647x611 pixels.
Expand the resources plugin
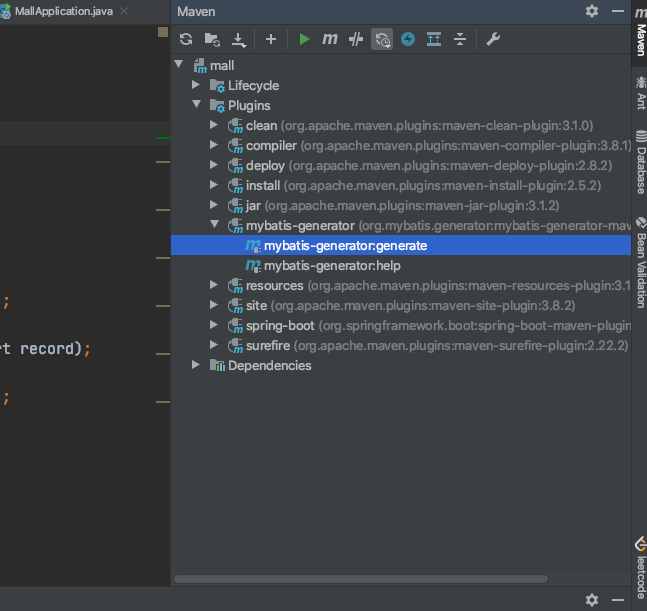pos(214,285)
